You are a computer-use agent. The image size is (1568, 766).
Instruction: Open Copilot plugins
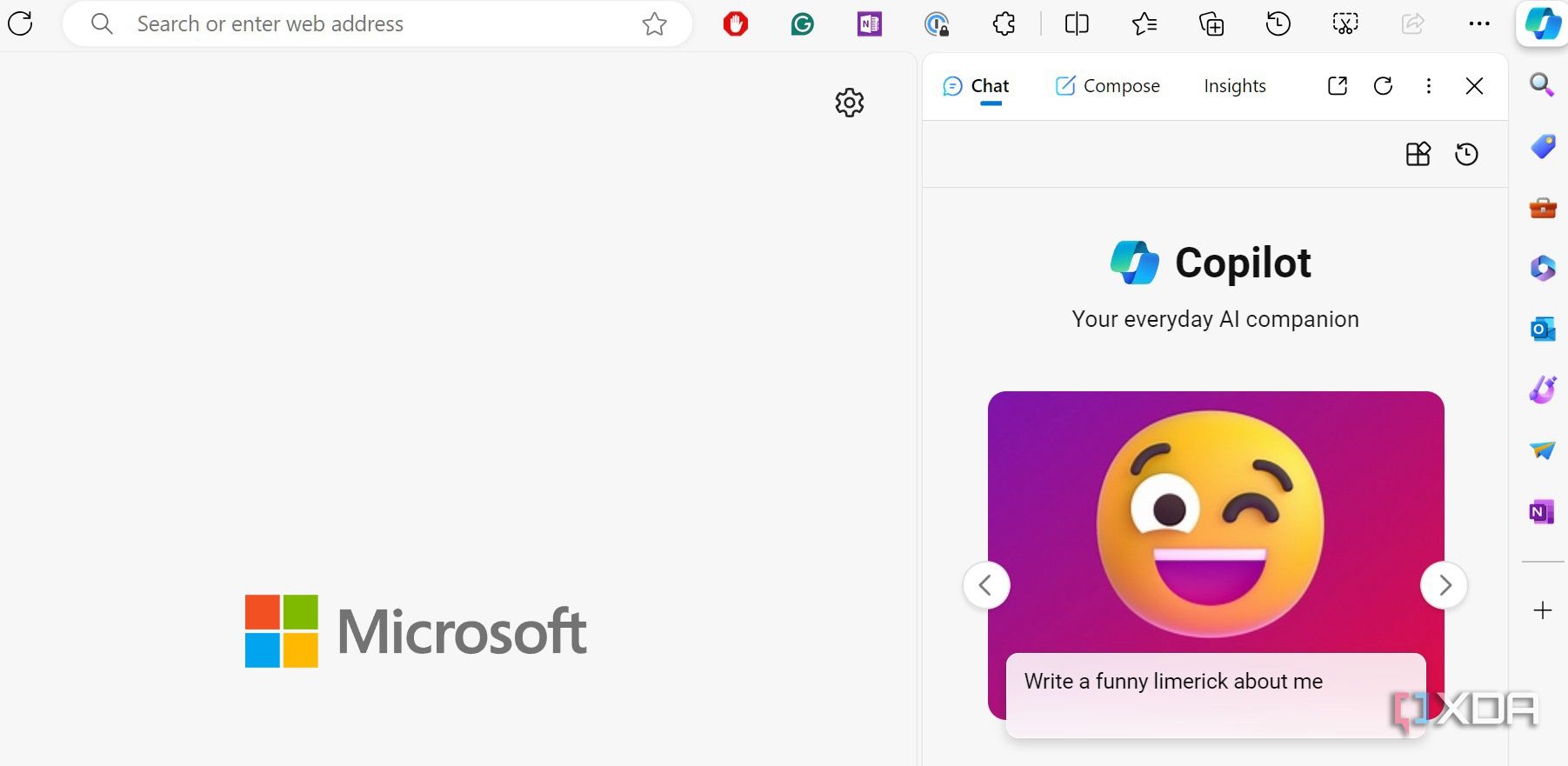pos(1418,154)
